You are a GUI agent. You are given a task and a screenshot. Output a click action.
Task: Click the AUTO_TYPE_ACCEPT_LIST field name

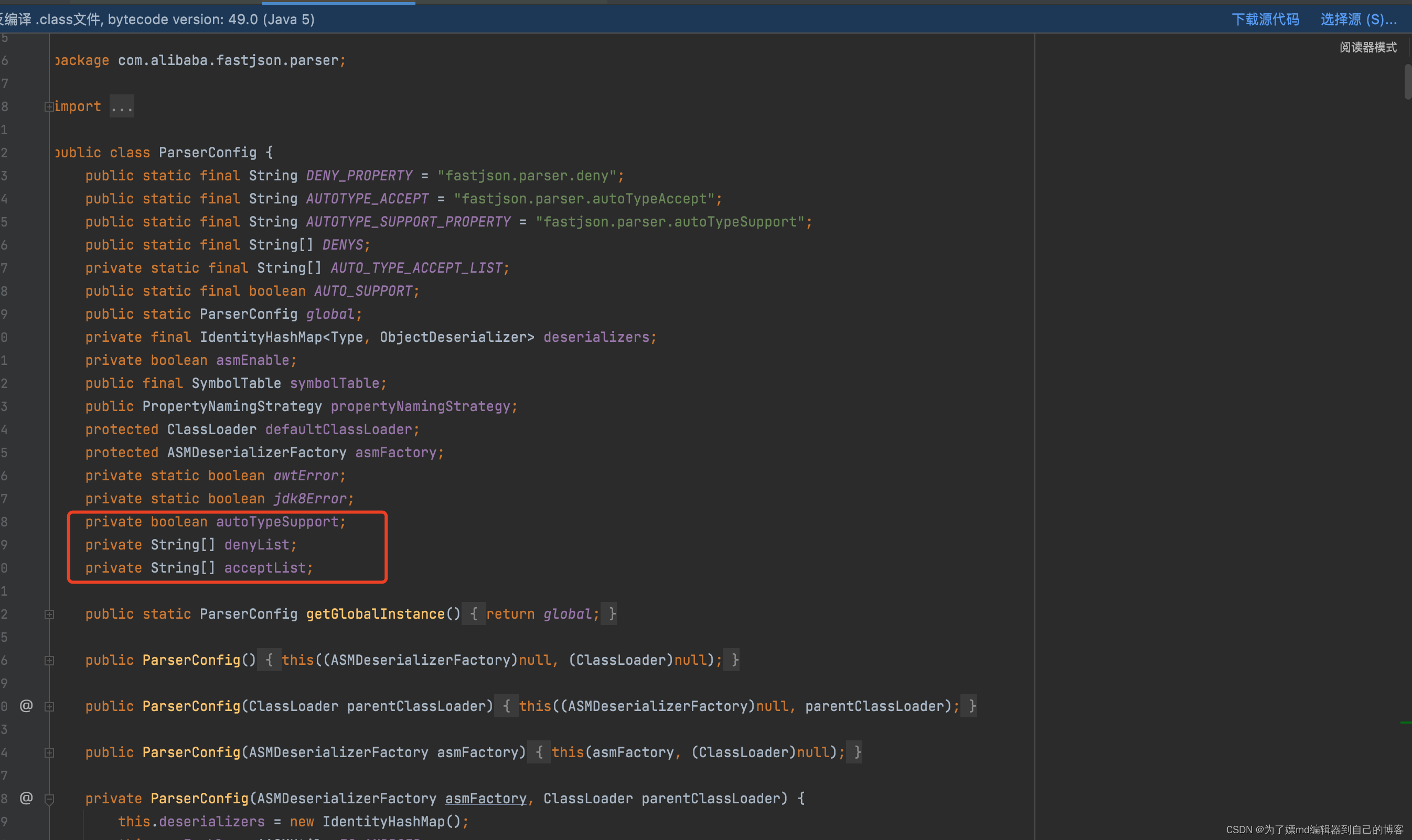(x=416, y=268)
